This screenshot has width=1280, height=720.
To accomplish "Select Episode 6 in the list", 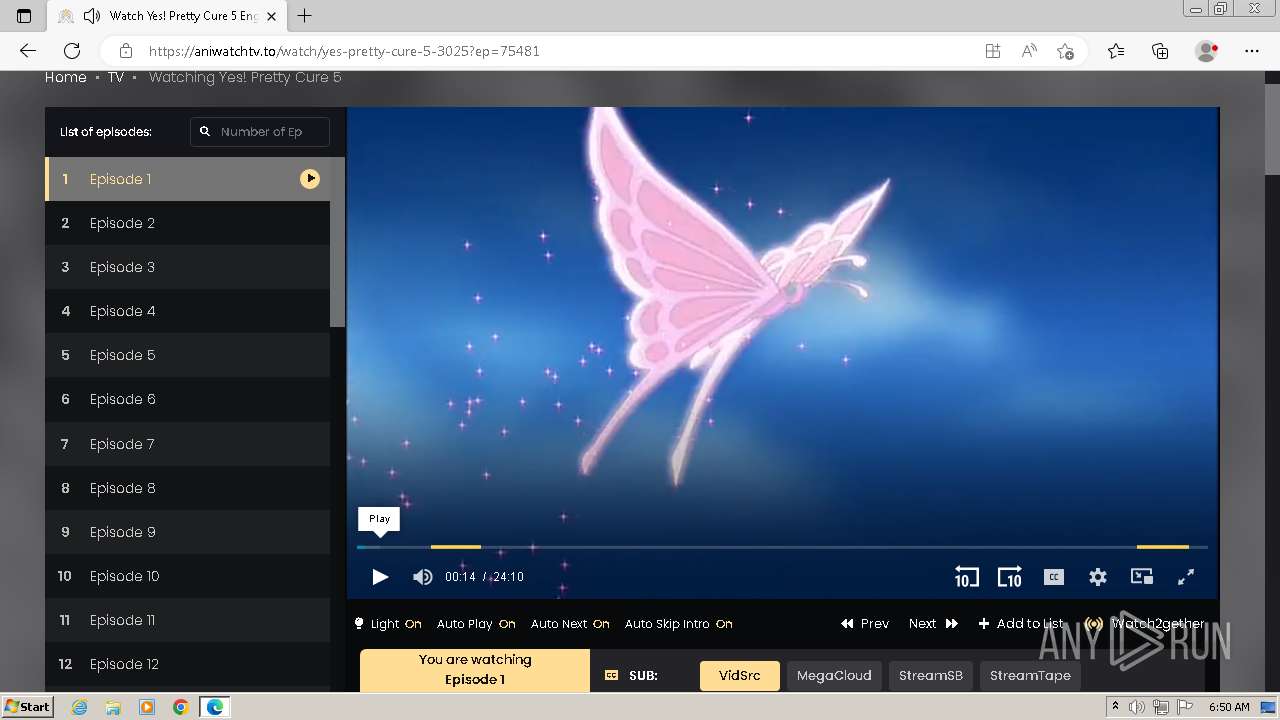I will pos(188,399).
